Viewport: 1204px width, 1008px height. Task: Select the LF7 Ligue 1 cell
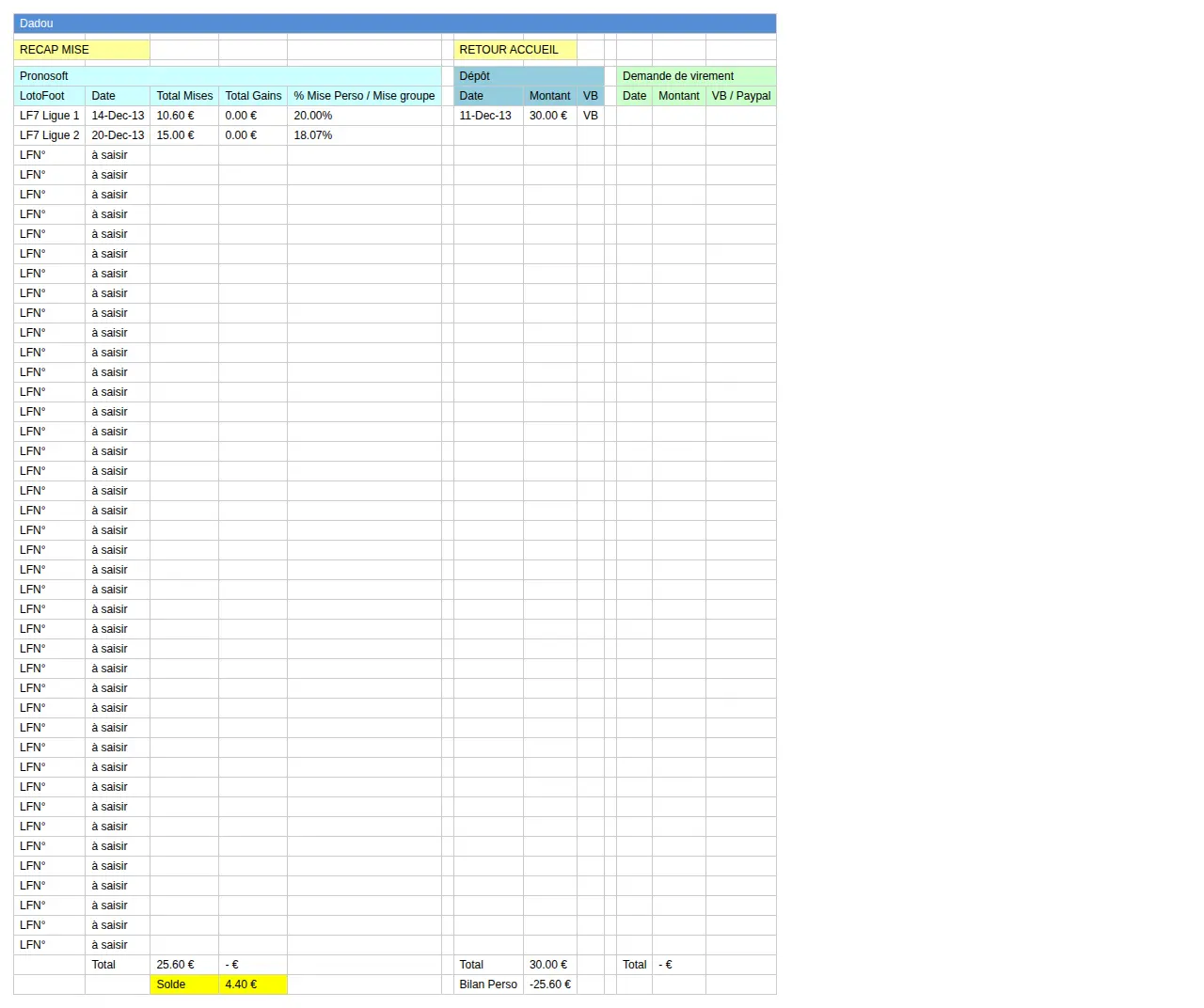(50, 116)
